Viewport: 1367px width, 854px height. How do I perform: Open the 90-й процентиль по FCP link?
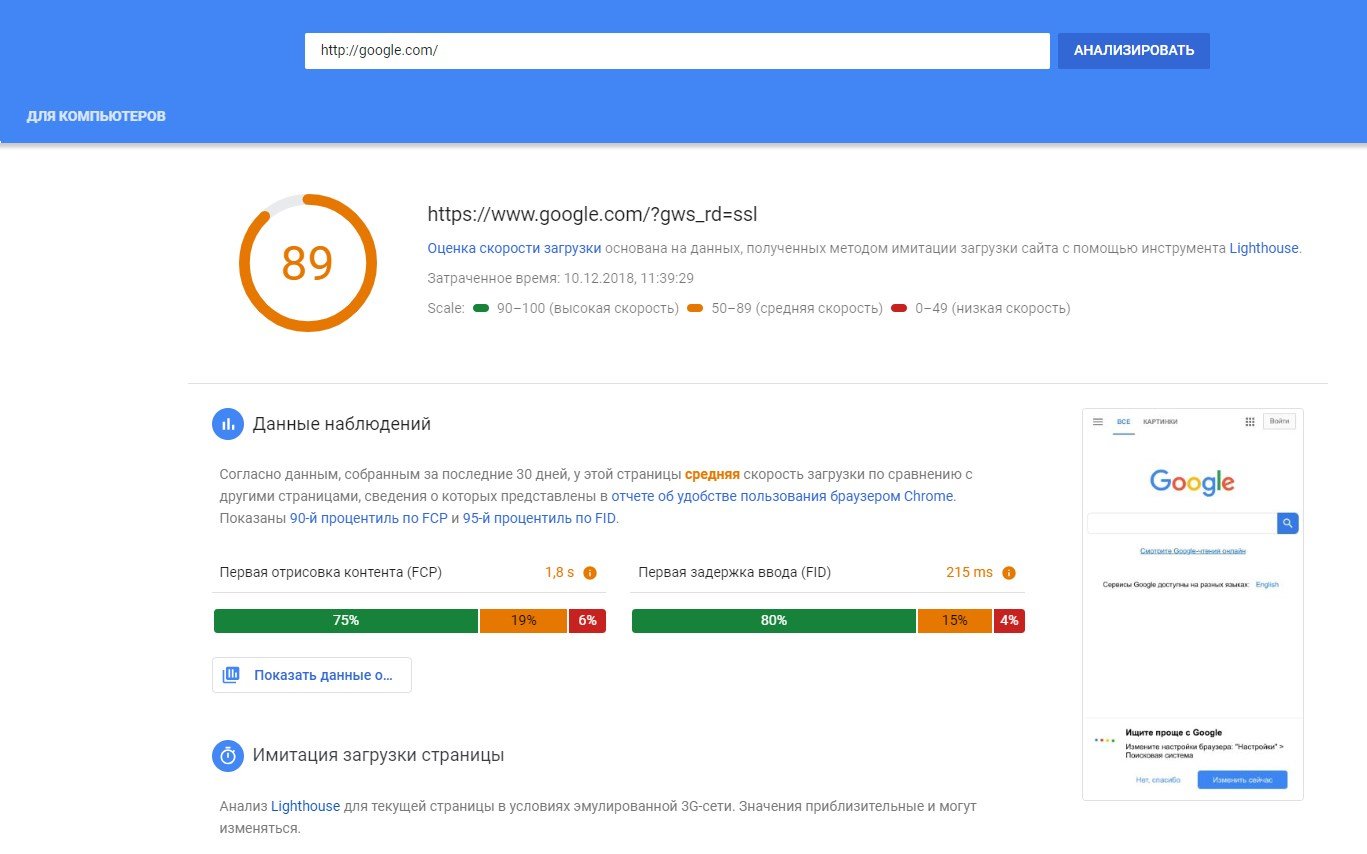368,518
